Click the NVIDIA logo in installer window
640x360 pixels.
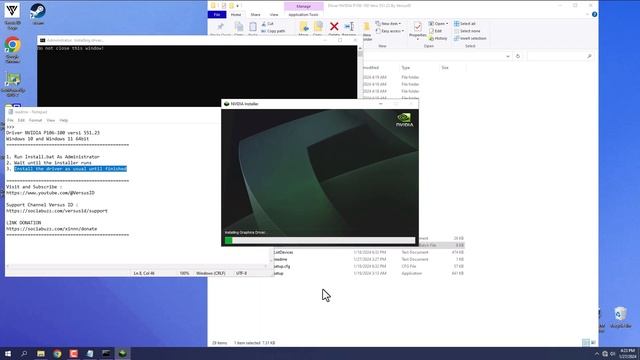click(x=404, y=120)
